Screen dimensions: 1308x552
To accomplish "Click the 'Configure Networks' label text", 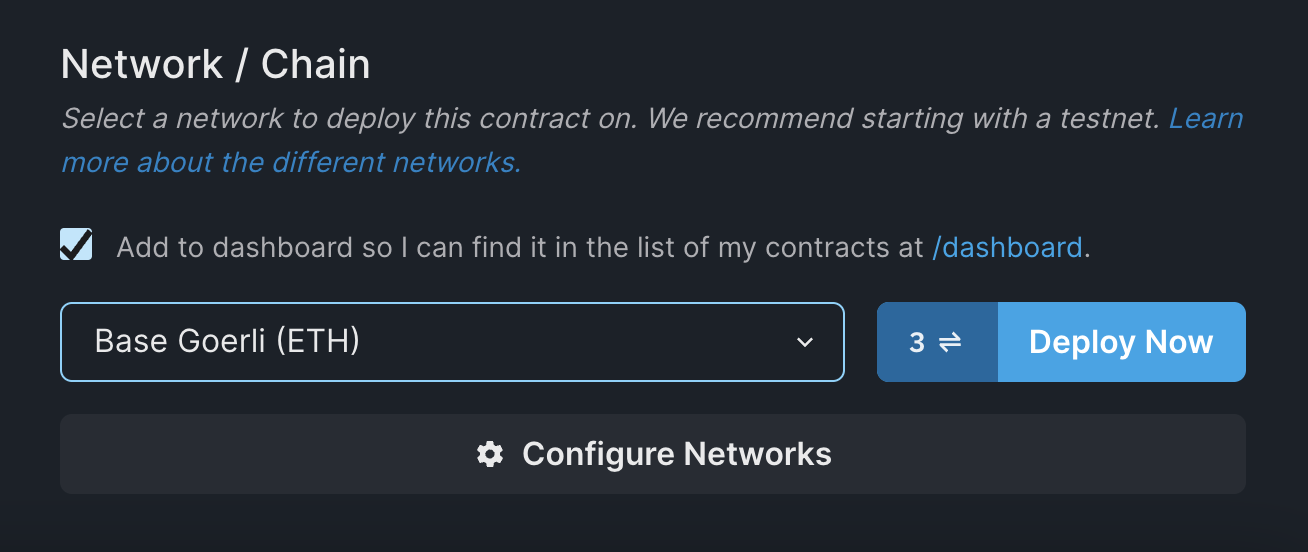I will tap(677, 454).
